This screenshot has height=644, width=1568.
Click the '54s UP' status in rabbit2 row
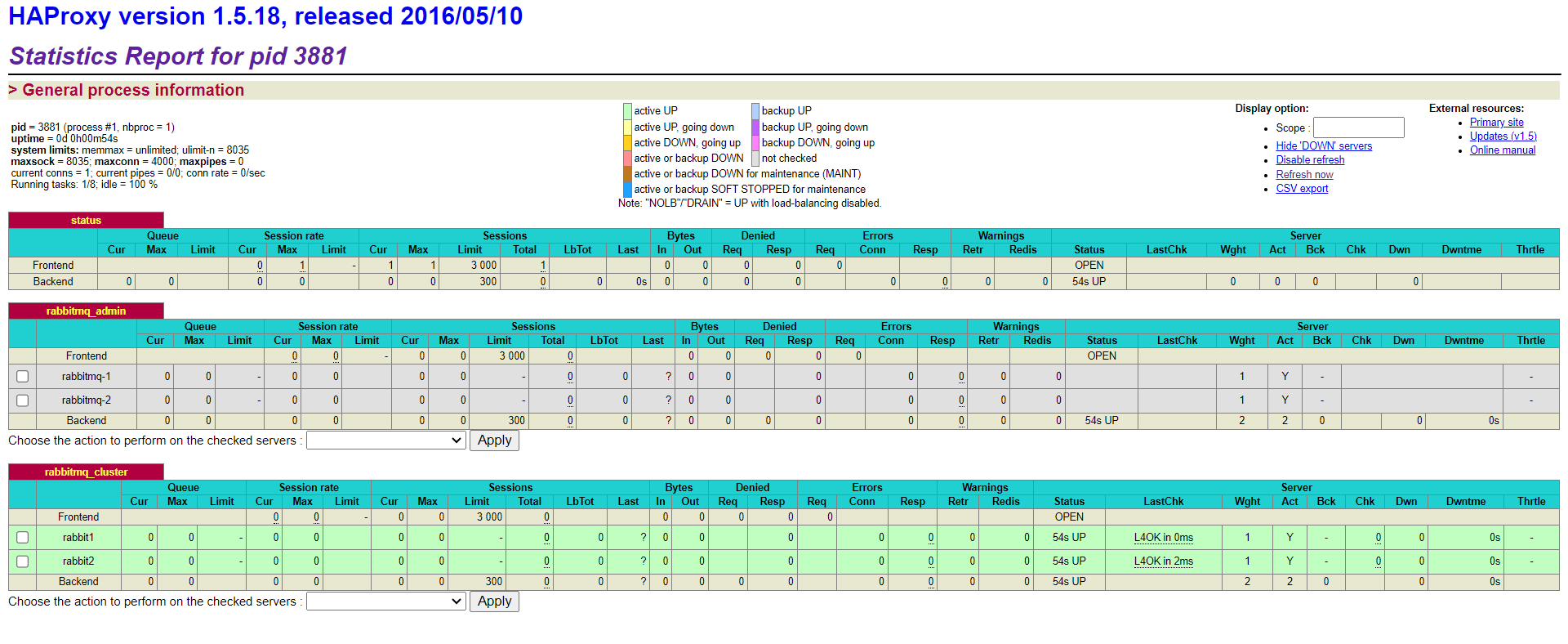[1069, 561]
